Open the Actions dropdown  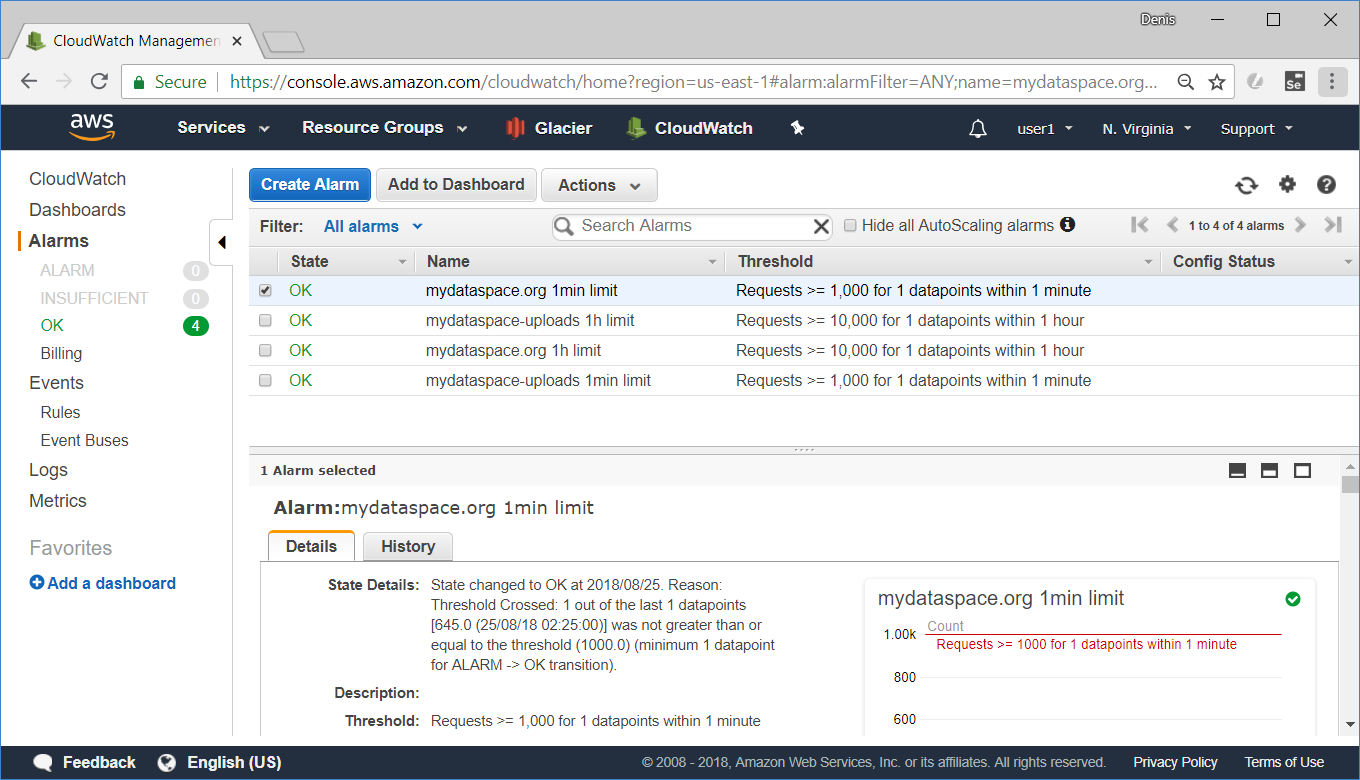point(598,185)
